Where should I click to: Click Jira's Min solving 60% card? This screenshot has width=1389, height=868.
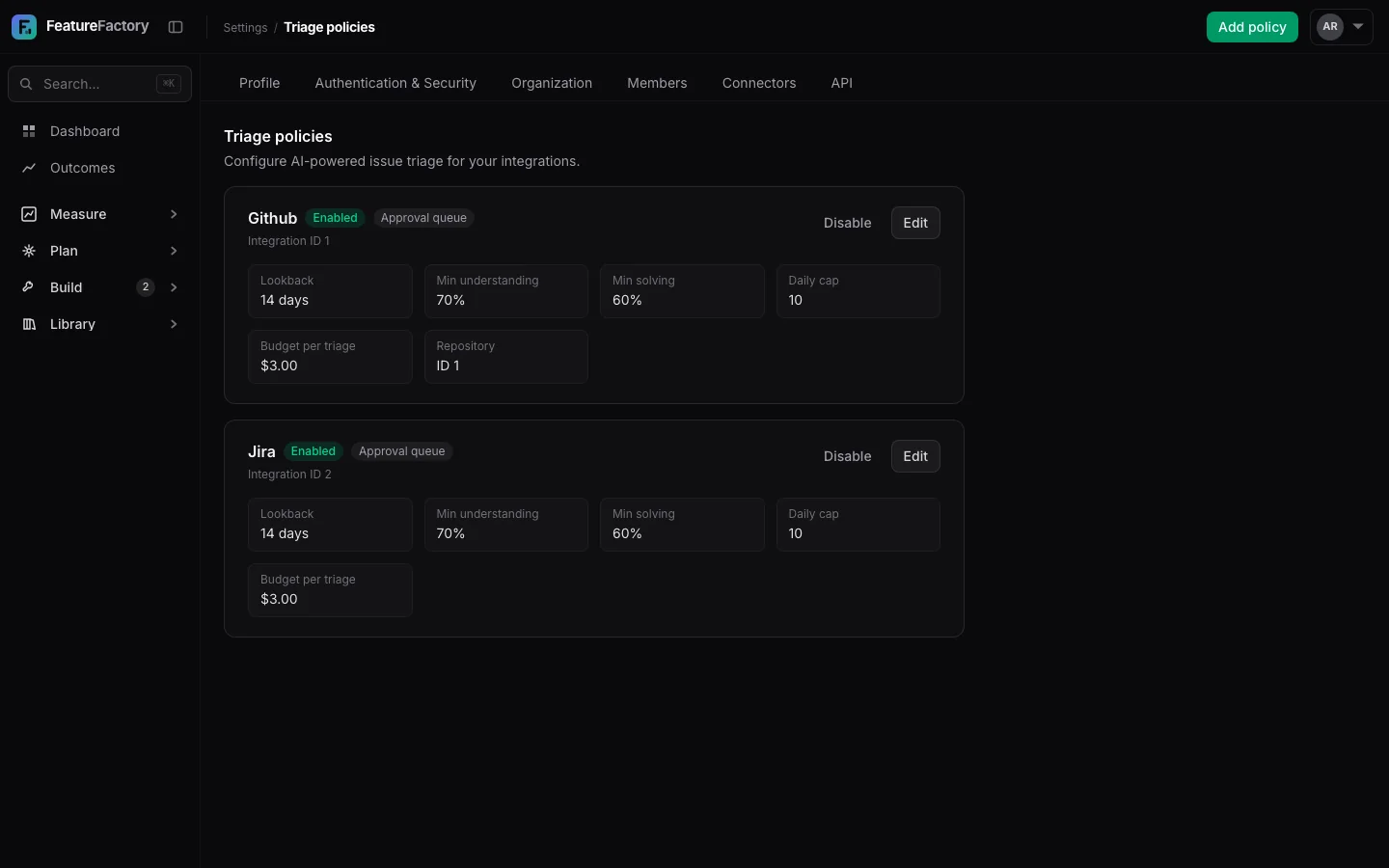pos(682,525)
